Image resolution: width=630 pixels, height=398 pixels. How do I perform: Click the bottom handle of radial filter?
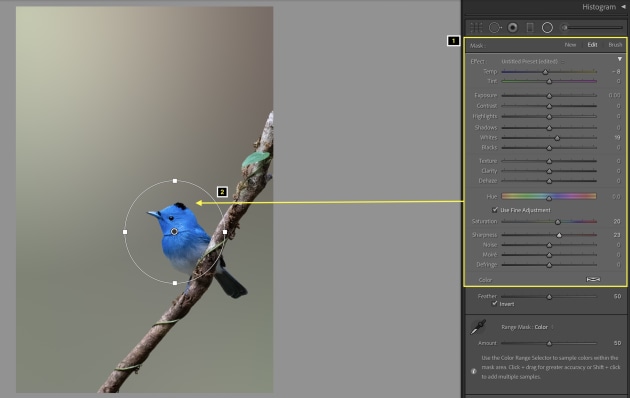(175, 283)
